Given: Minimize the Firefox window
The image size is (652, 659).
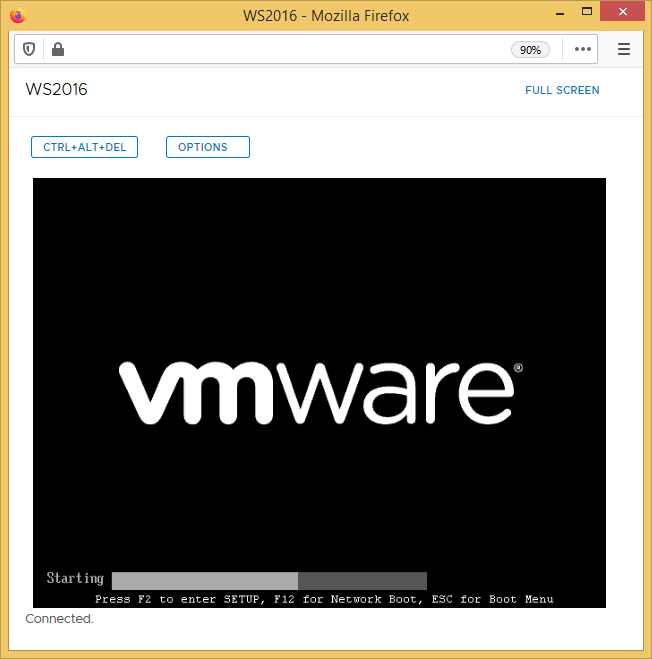Looking at the screenshot, I should point(560,13).
